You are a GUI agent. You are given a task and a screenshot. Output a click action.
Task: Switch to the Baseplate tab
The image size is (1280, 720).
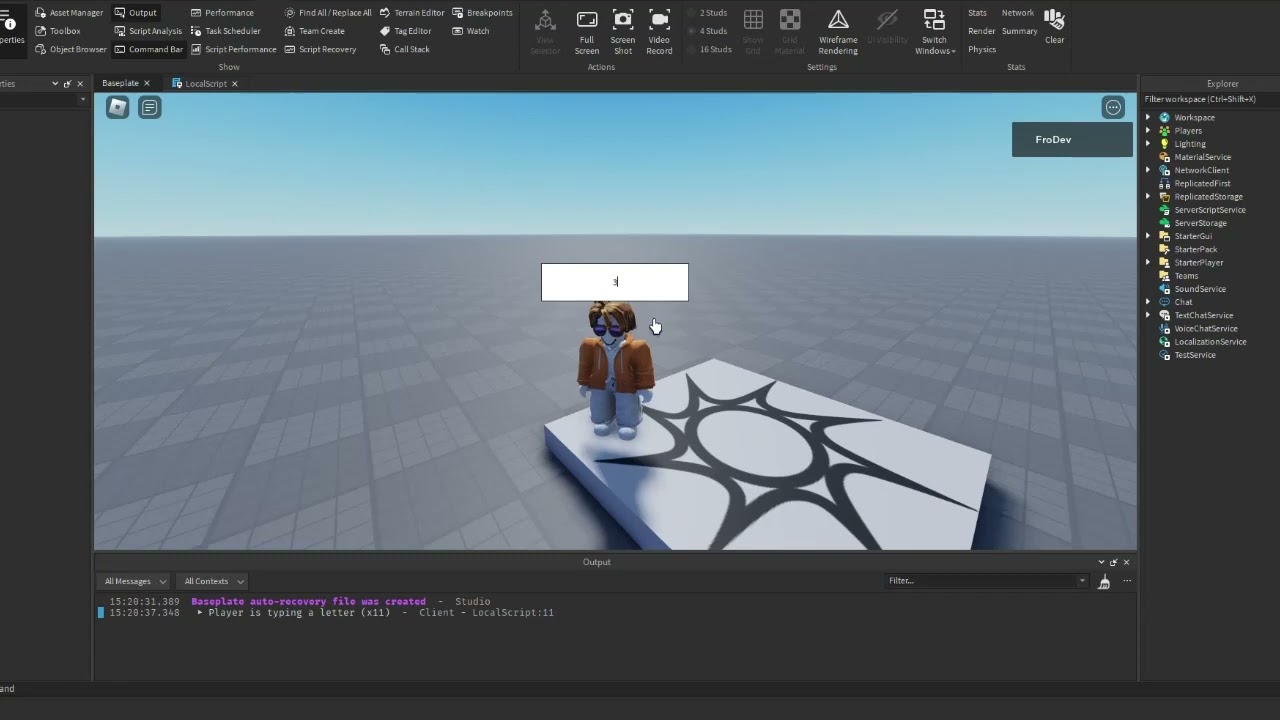pyautogui.click(x=120, y=83)
